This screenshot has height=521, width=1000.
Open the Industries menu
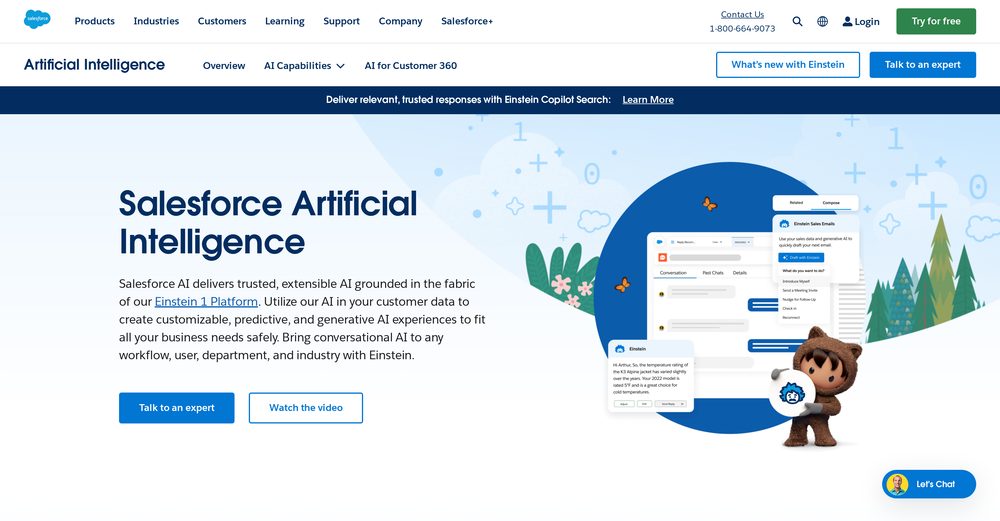[x=156, y=21]
